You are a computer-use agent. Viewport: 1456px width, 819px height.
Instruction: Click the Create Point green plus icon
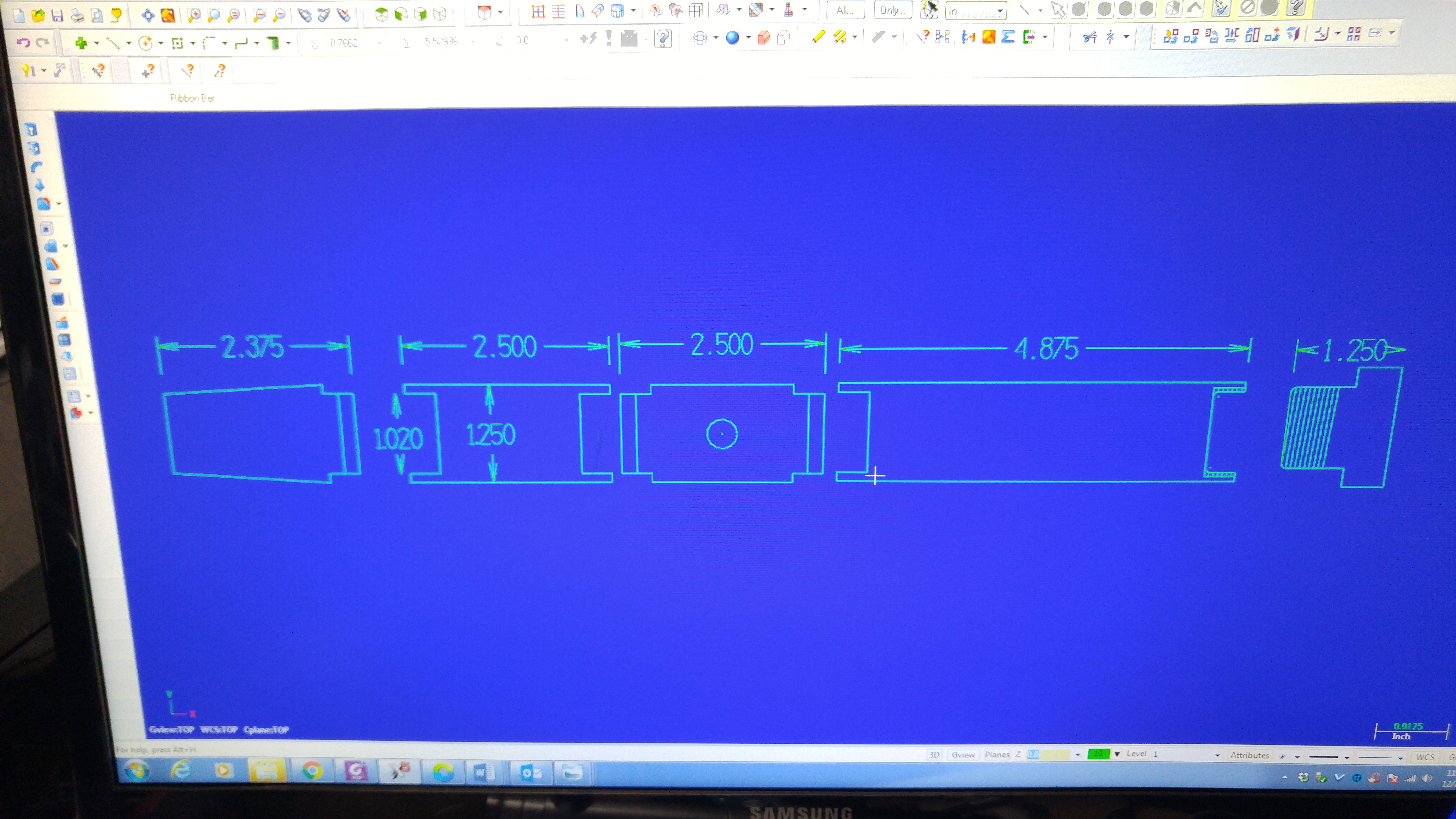click(81, 43)
